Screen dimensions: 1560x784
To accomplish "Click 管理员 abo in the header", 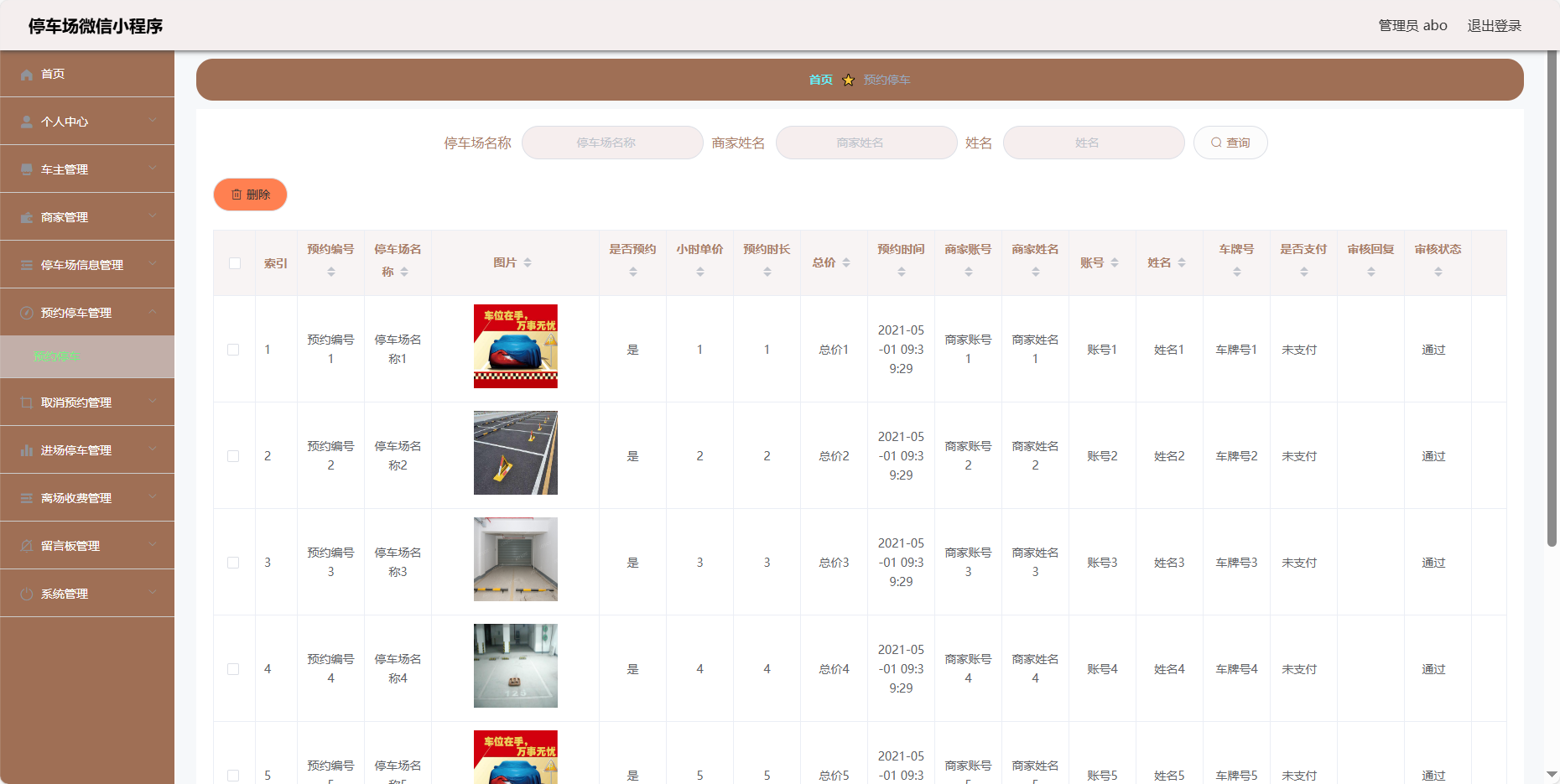I will pyautogui.click(x=1413, y=26).
